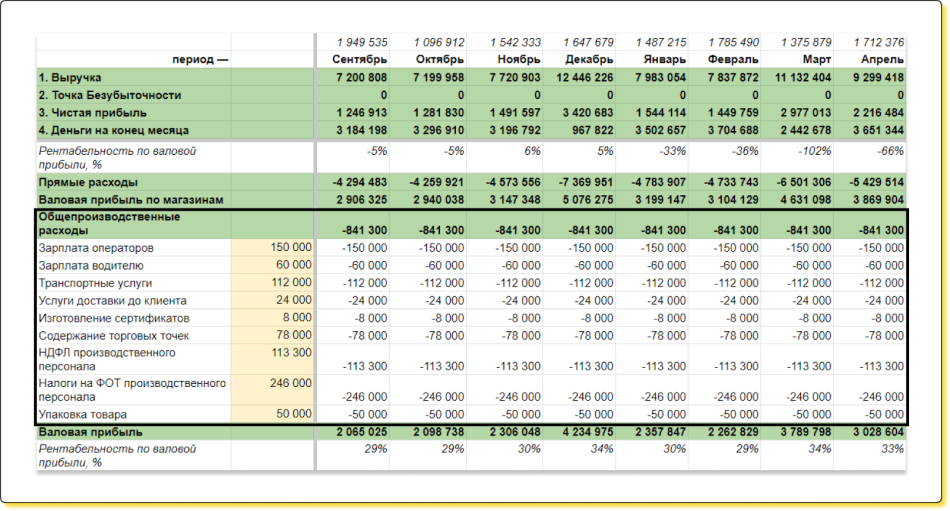Click Валовая прибыль value 3 028 604

click(879, 432)
